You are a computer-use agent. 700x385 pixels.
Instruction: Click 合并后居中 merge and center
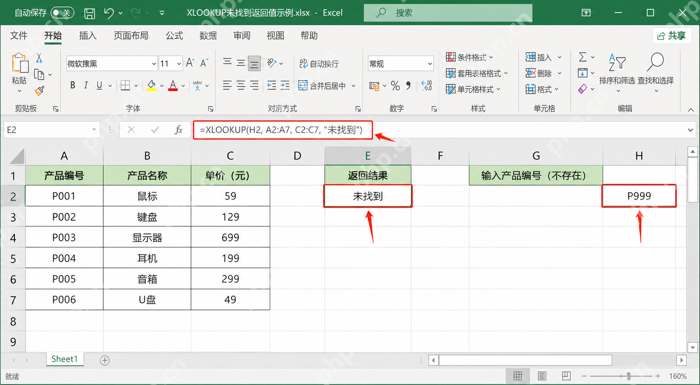pyautogui.click(x=322, y=85)
